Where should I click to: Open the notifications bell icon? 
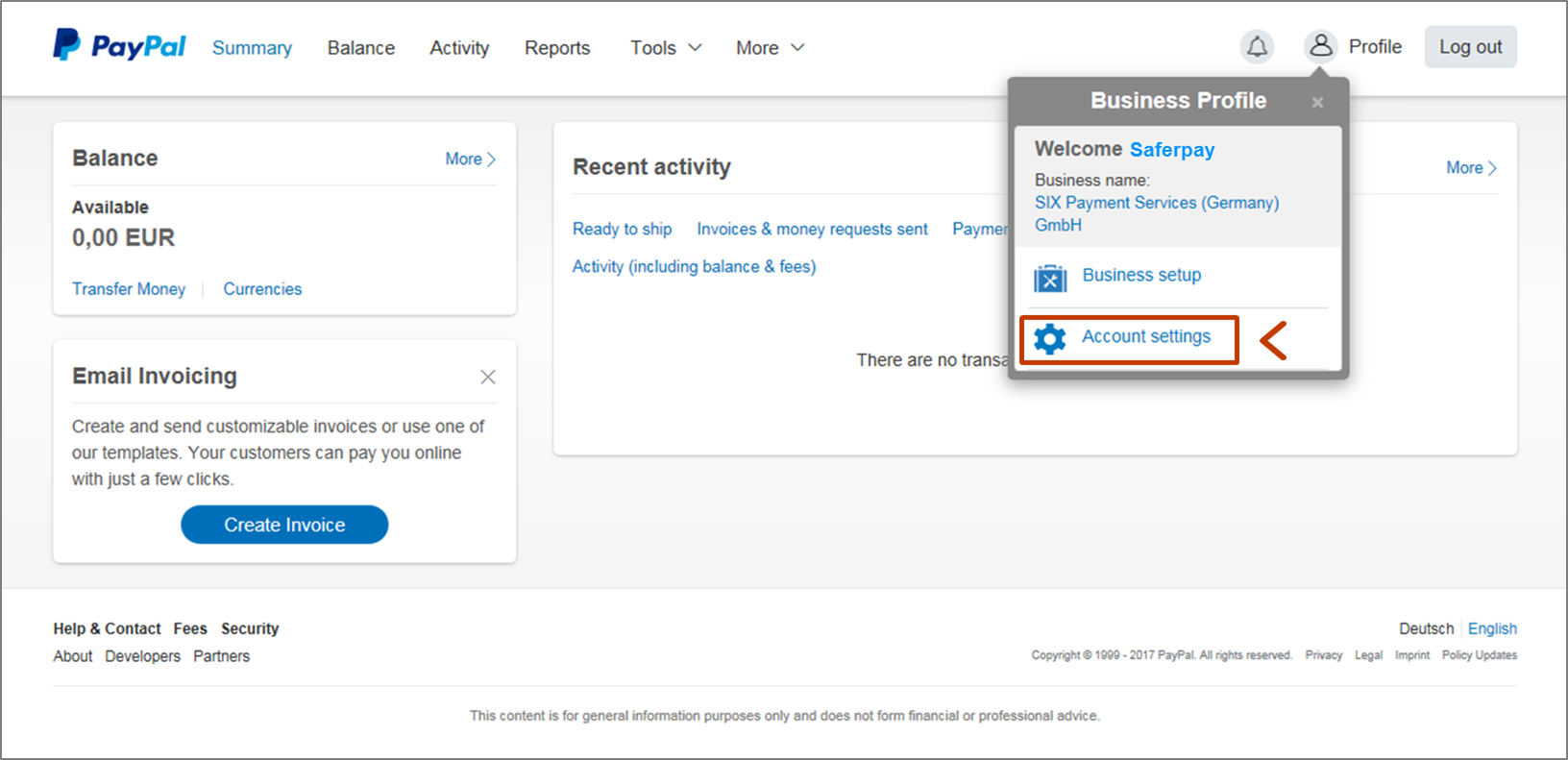click(1257, 46)
